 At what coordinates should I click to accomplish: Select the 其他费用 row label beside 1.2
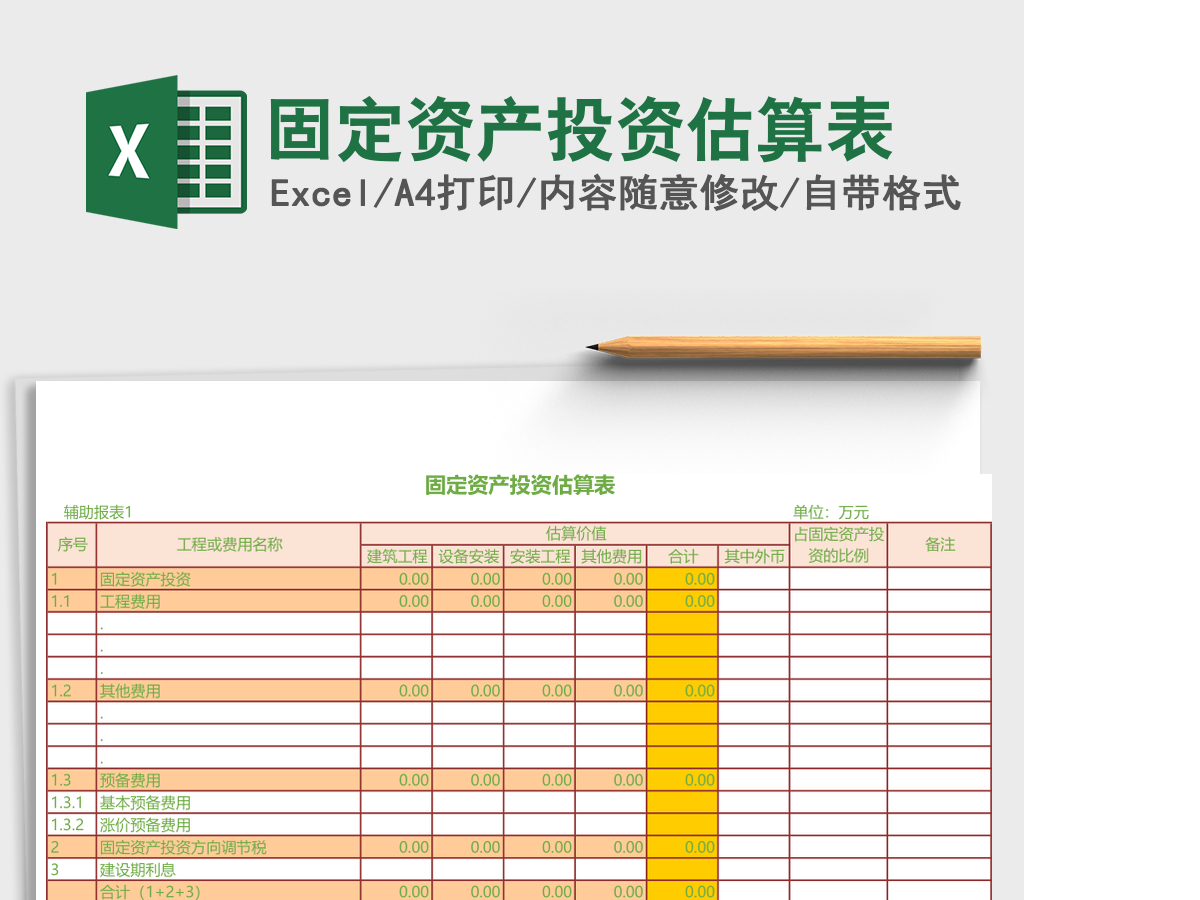(229, 691)
